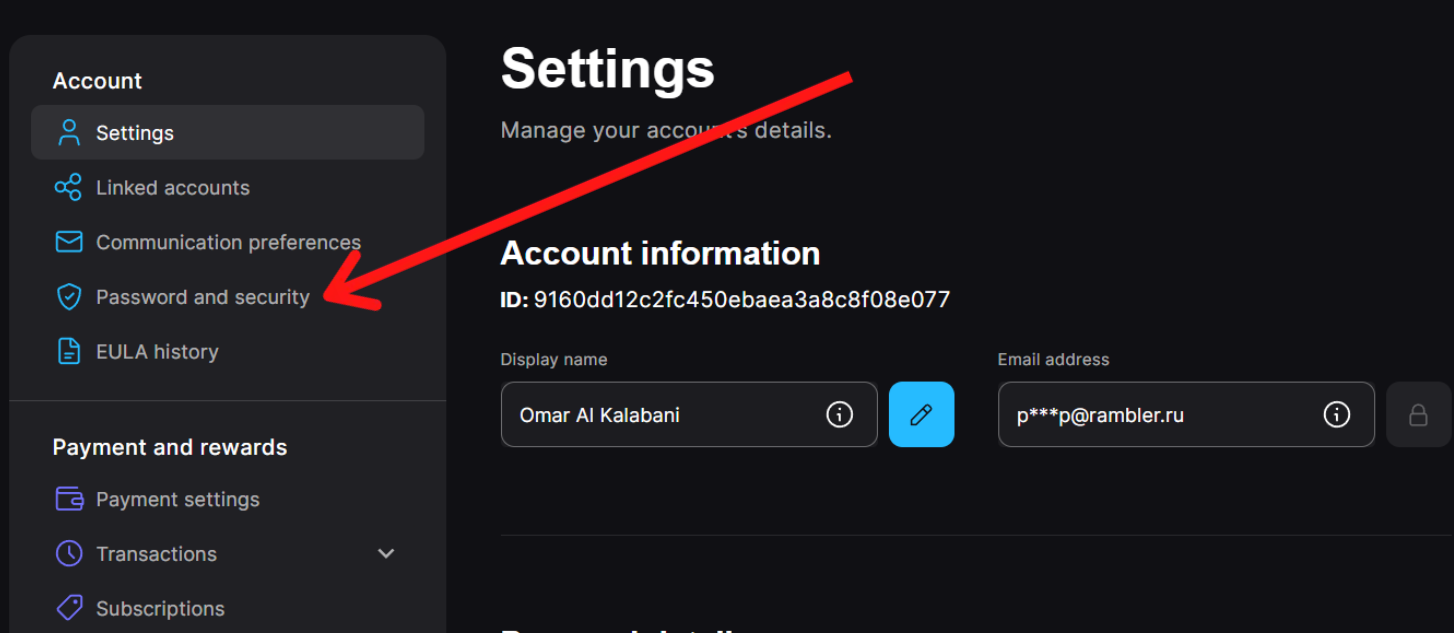This screenshot has width=1454, height=633.
Task: Click the Subscriptions tag icon
Action: pyautogui.click(x=68, y=608)
